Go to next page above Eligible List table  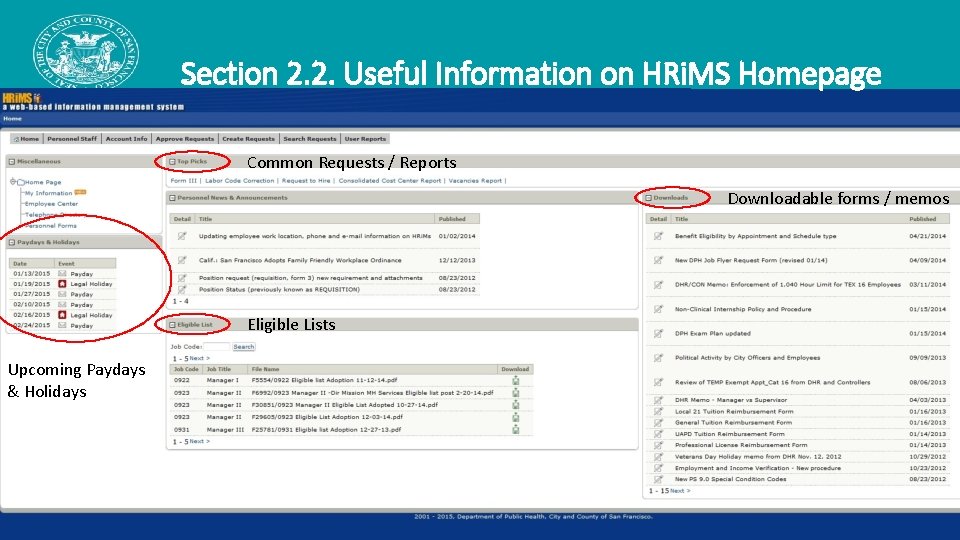click(x=199, y=358)
